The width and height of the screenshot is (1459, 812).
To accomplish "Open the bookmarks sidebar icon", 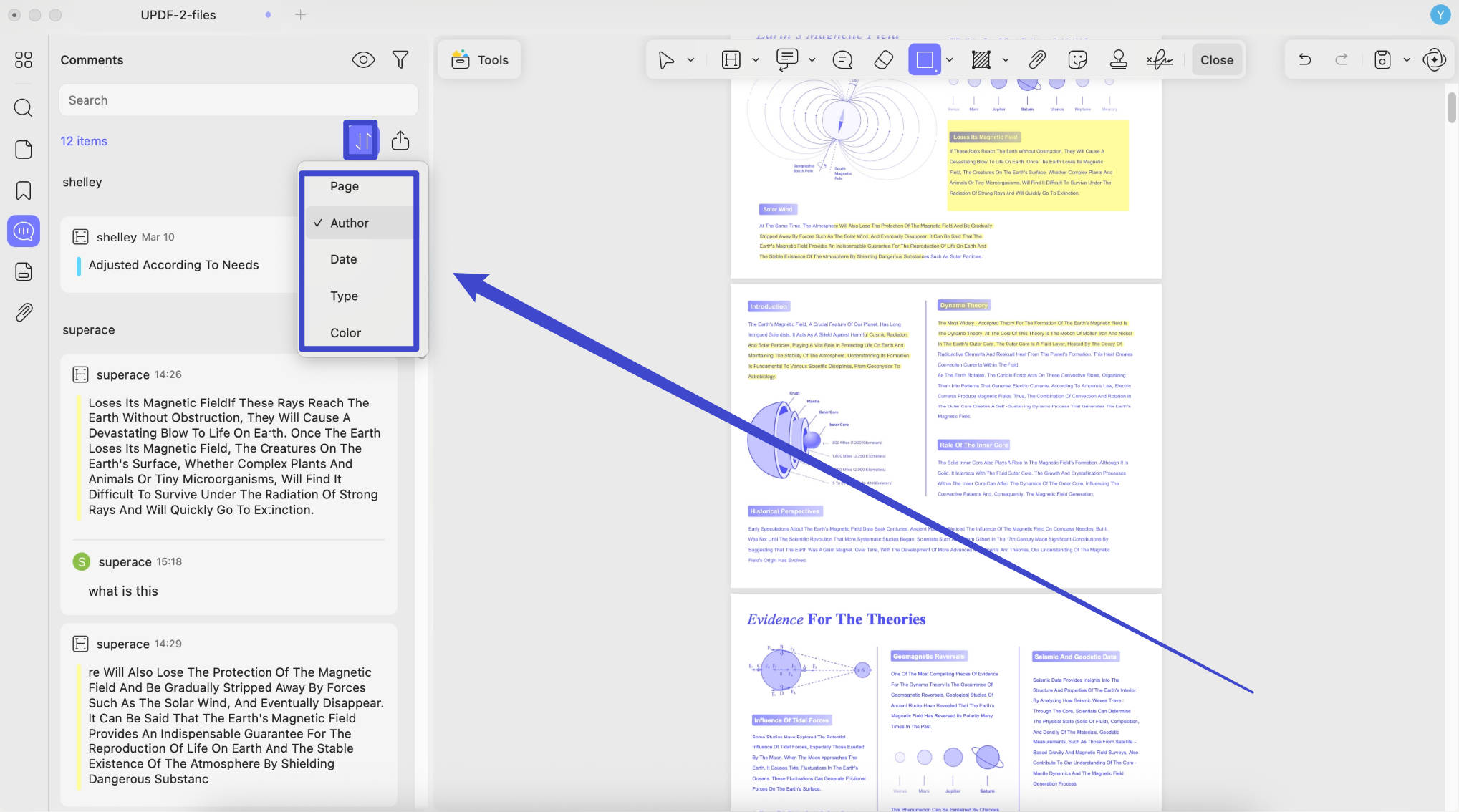I will (24, 190).
